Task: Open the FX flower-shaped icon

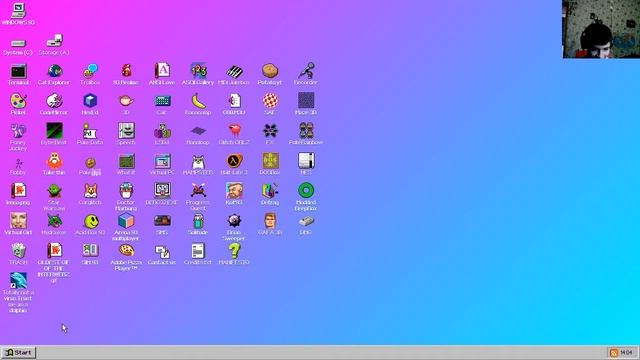Action: (270, 131)
